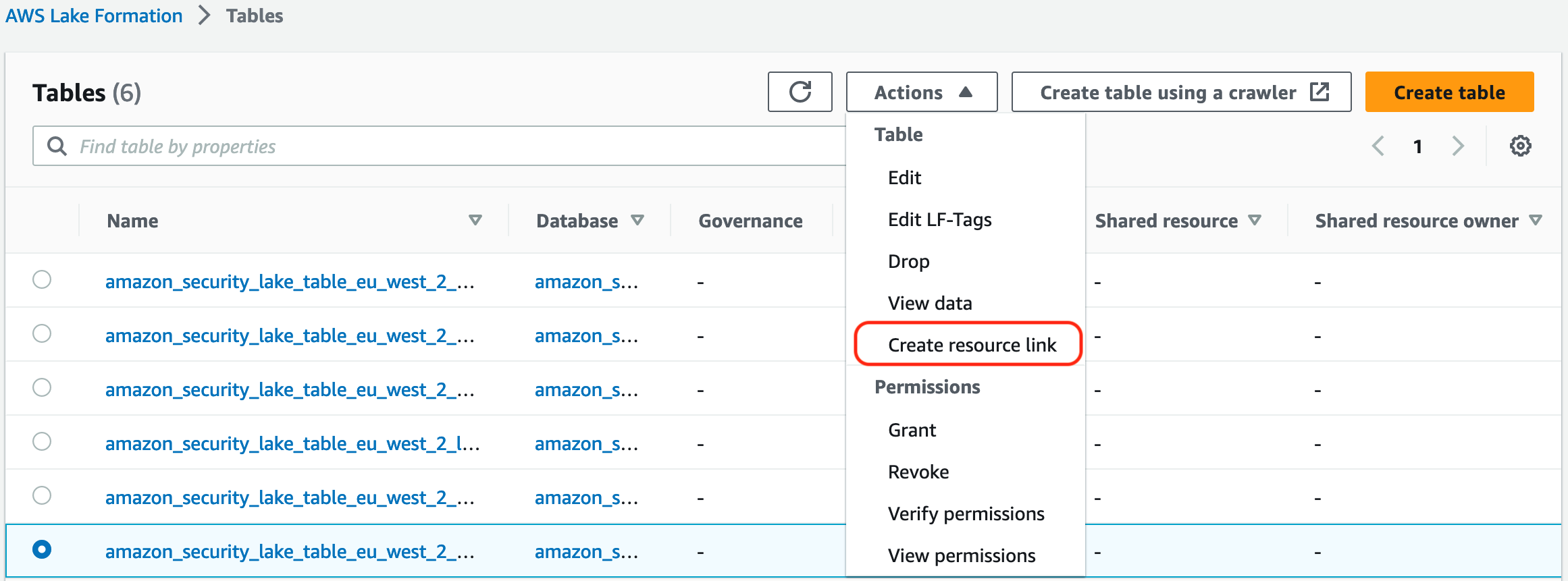
Task: Go to next page arrow
Action: pos(1458,146)
